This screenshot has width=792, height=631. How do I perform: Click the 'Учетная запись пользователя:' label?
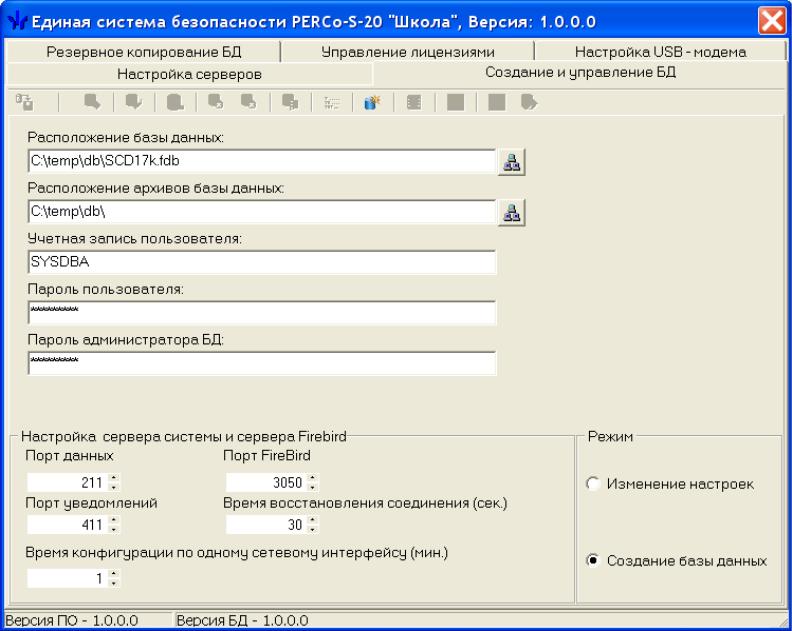tap(134, 238)
